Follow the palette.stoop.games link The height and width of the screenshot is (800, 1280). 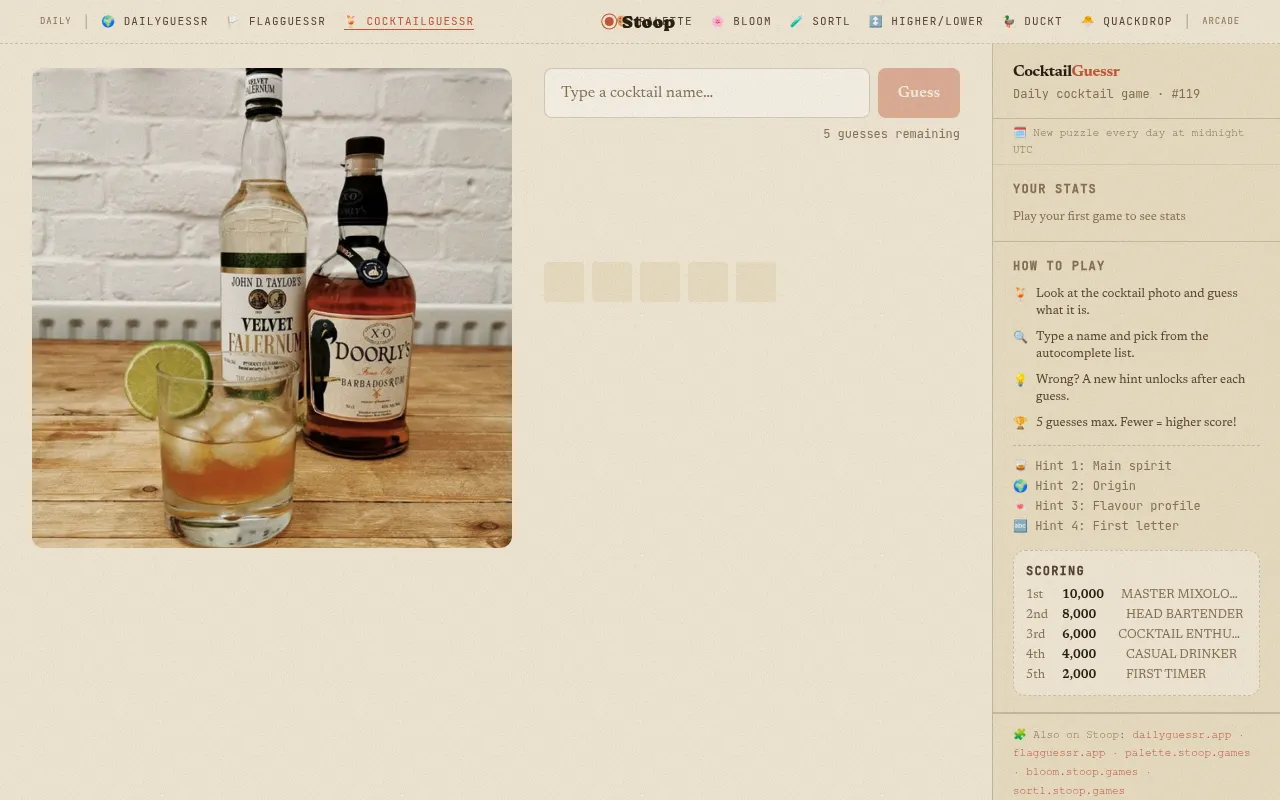(1187, 753)
